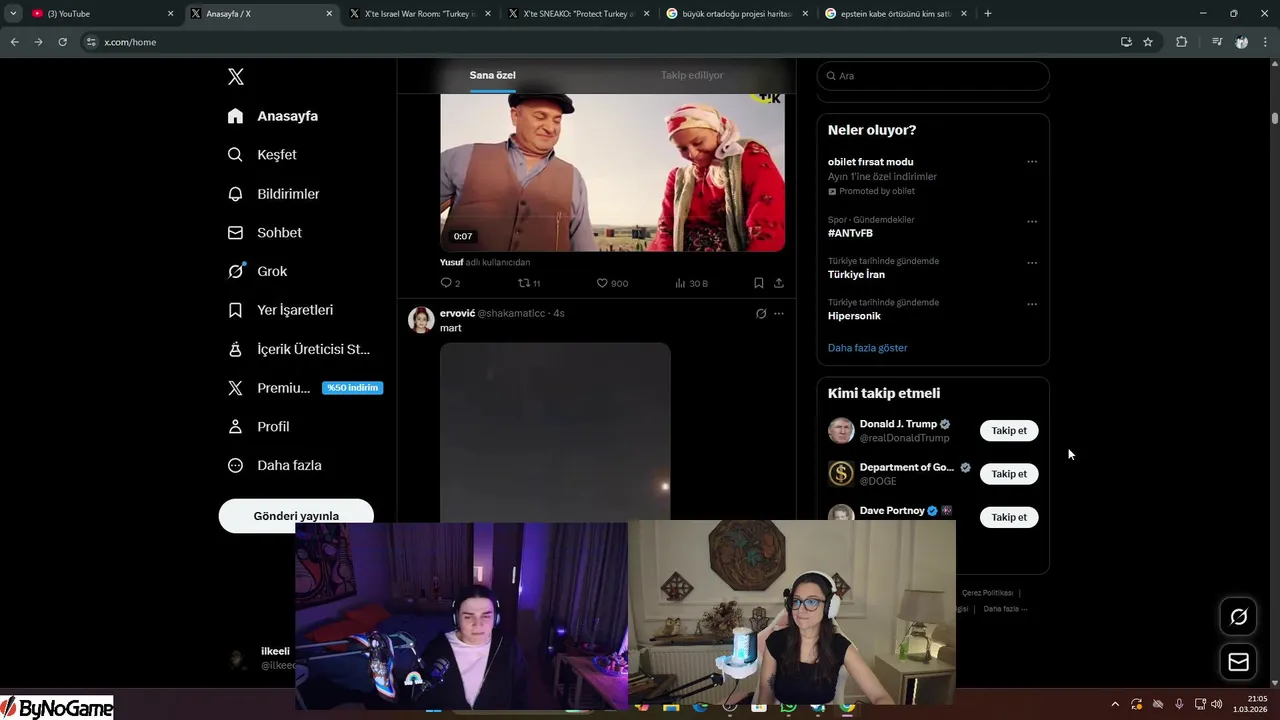Reload the page
This screenshot has height=720, width=1280.
(x=62, y=42)
